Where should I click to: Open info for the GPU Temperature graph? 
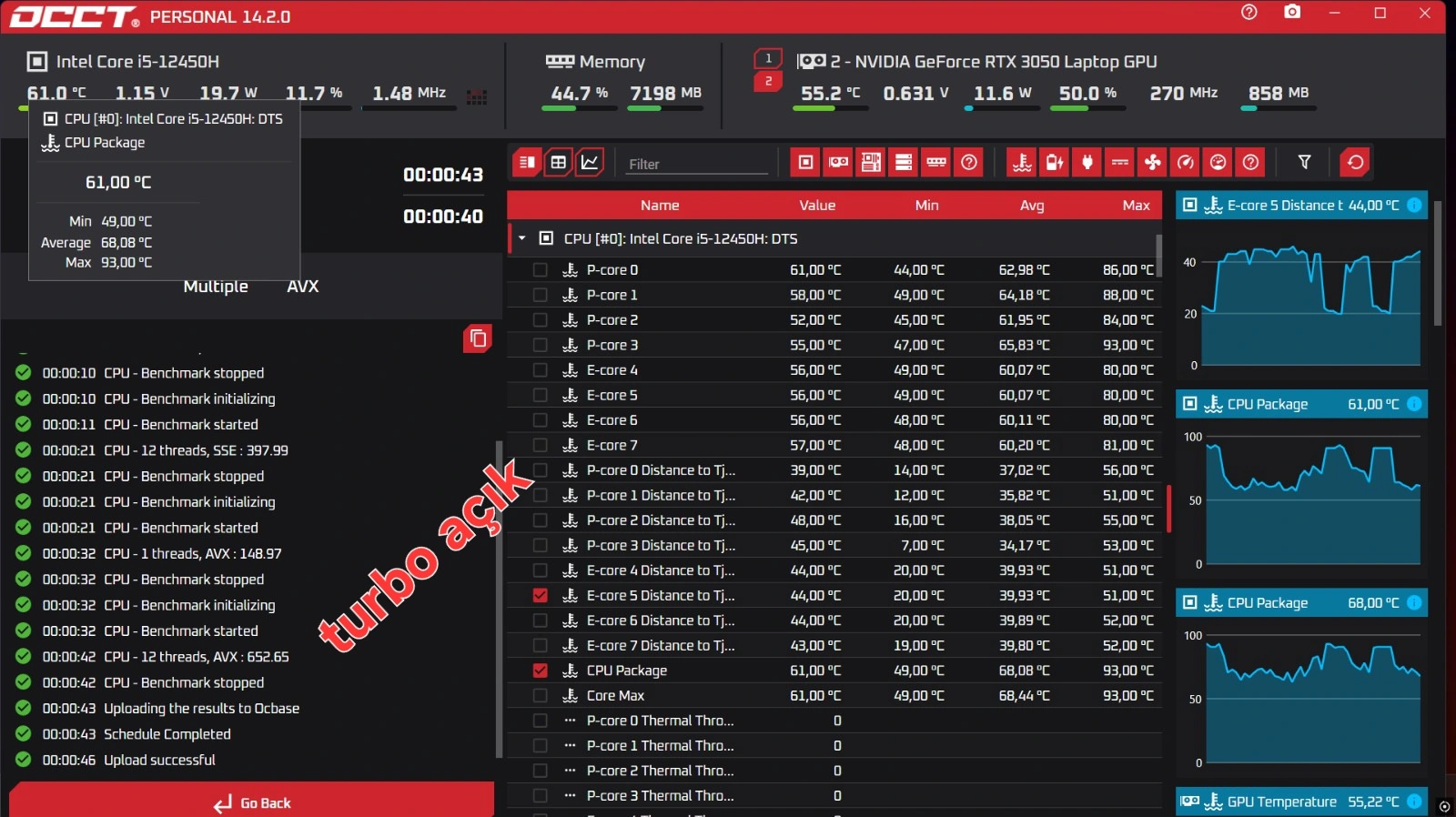pyautogui.click(x=1414, y=802)
